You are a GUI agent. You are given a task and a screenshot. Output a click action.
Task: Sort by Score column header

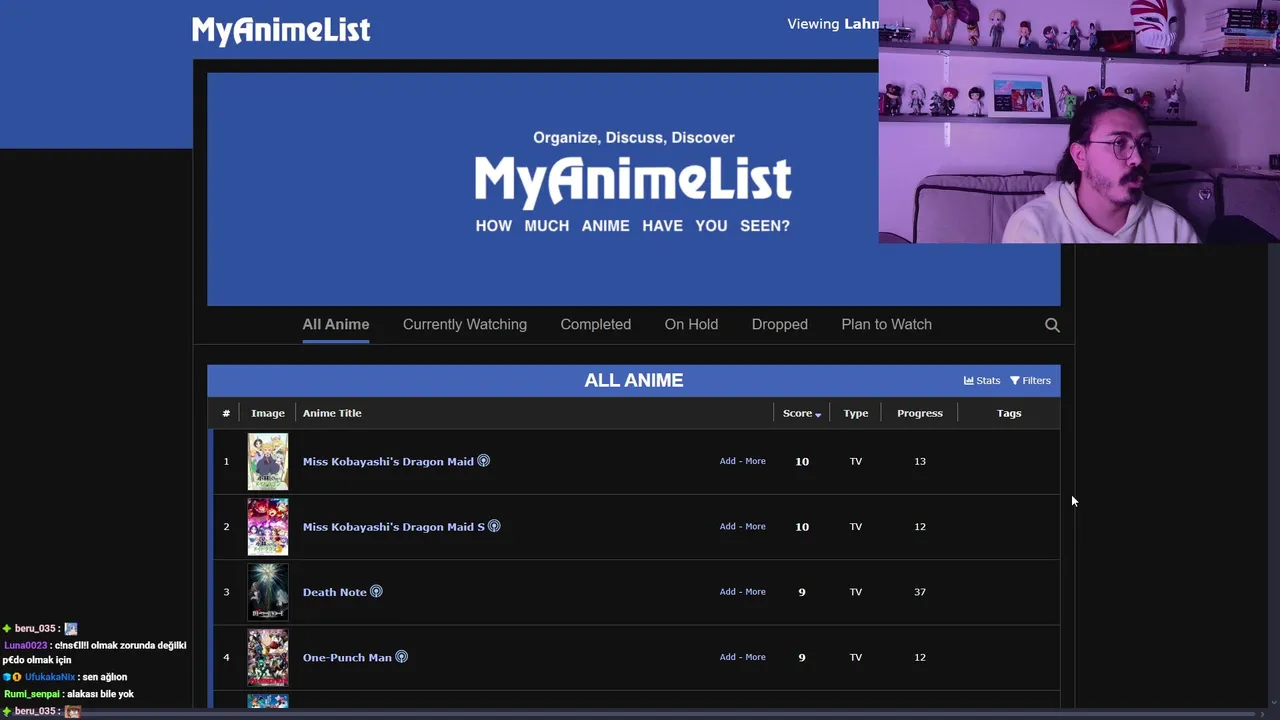tap(801, 413)
